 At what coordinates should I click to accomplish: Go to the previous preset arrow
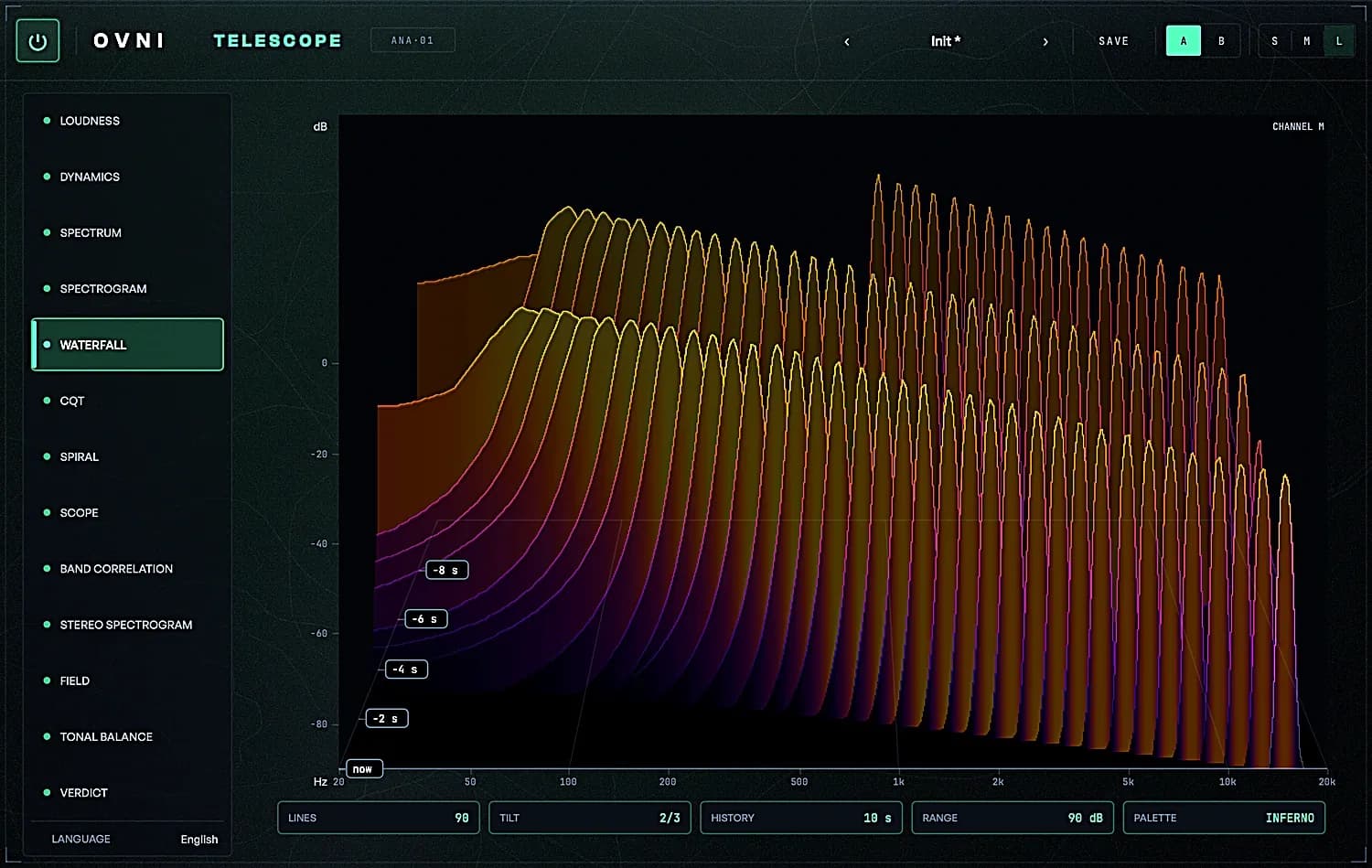847,41
